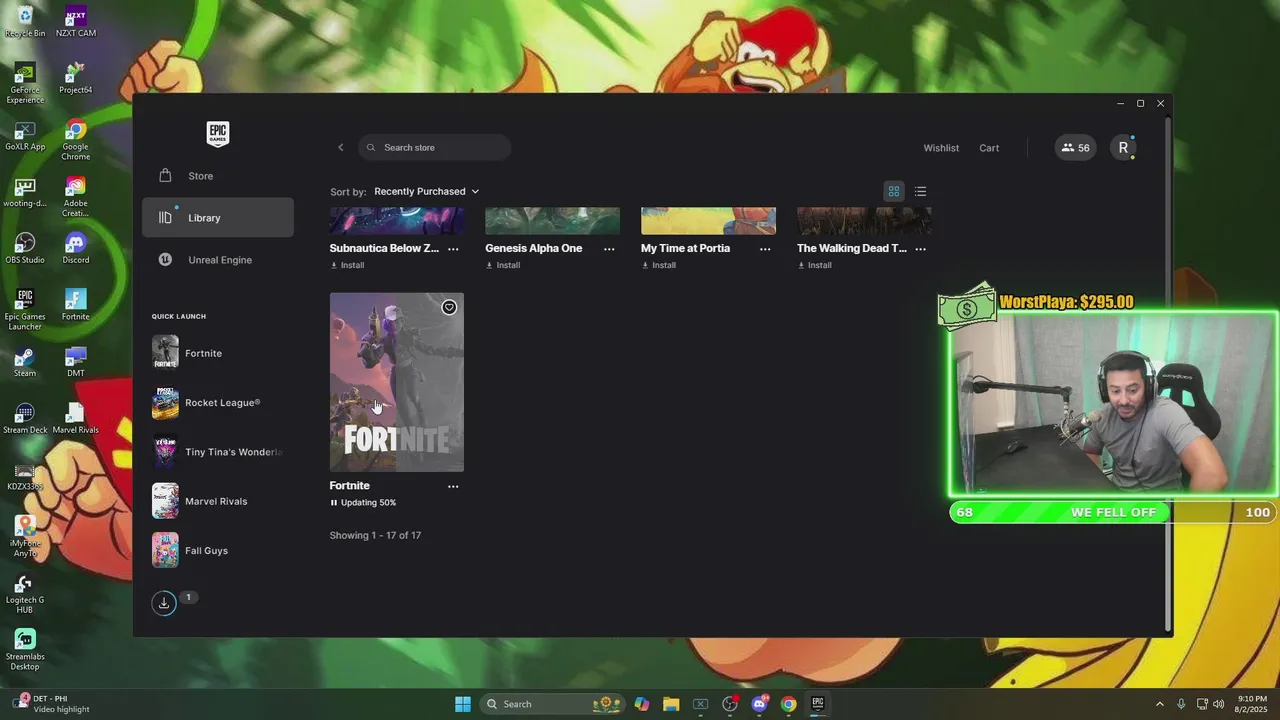The width and height of the screenshot is (1280, 720).
Task: Click the Search store field
Action: click(x=434, y=148)
